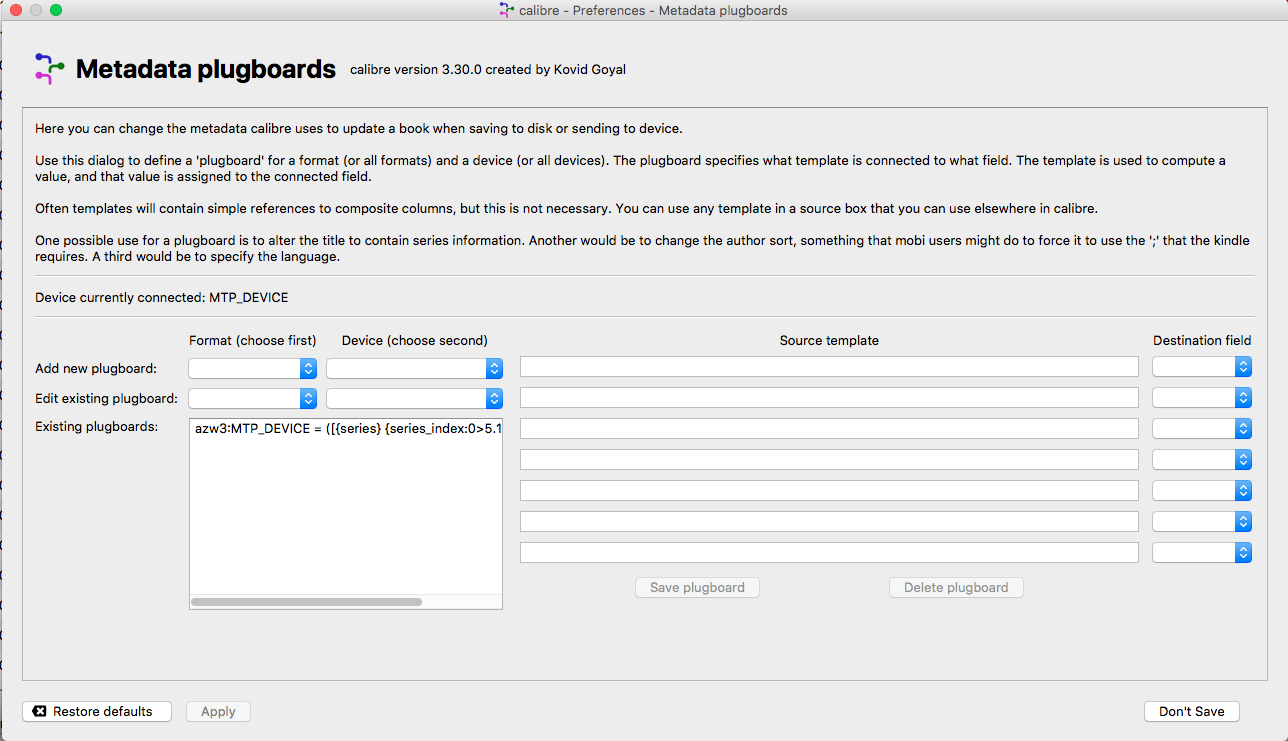Open the Format dropdown for Add new plugboard

coord(253,368)
